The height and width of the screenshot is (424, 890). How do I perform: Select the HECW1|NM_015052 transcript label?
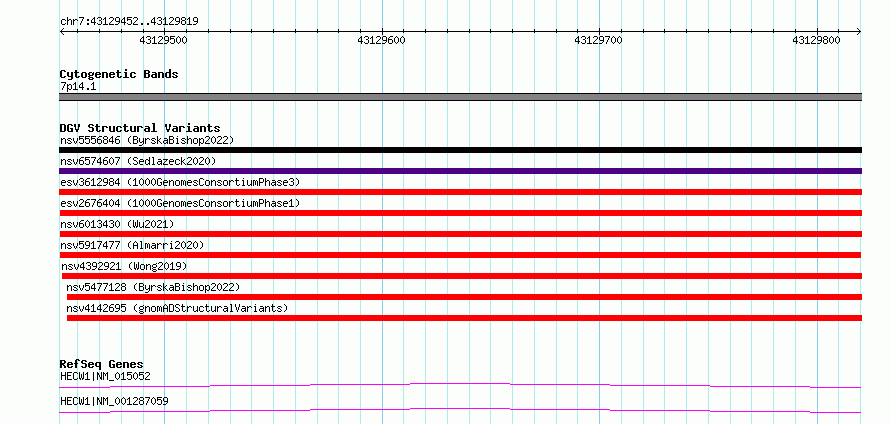tap(105, 376)
